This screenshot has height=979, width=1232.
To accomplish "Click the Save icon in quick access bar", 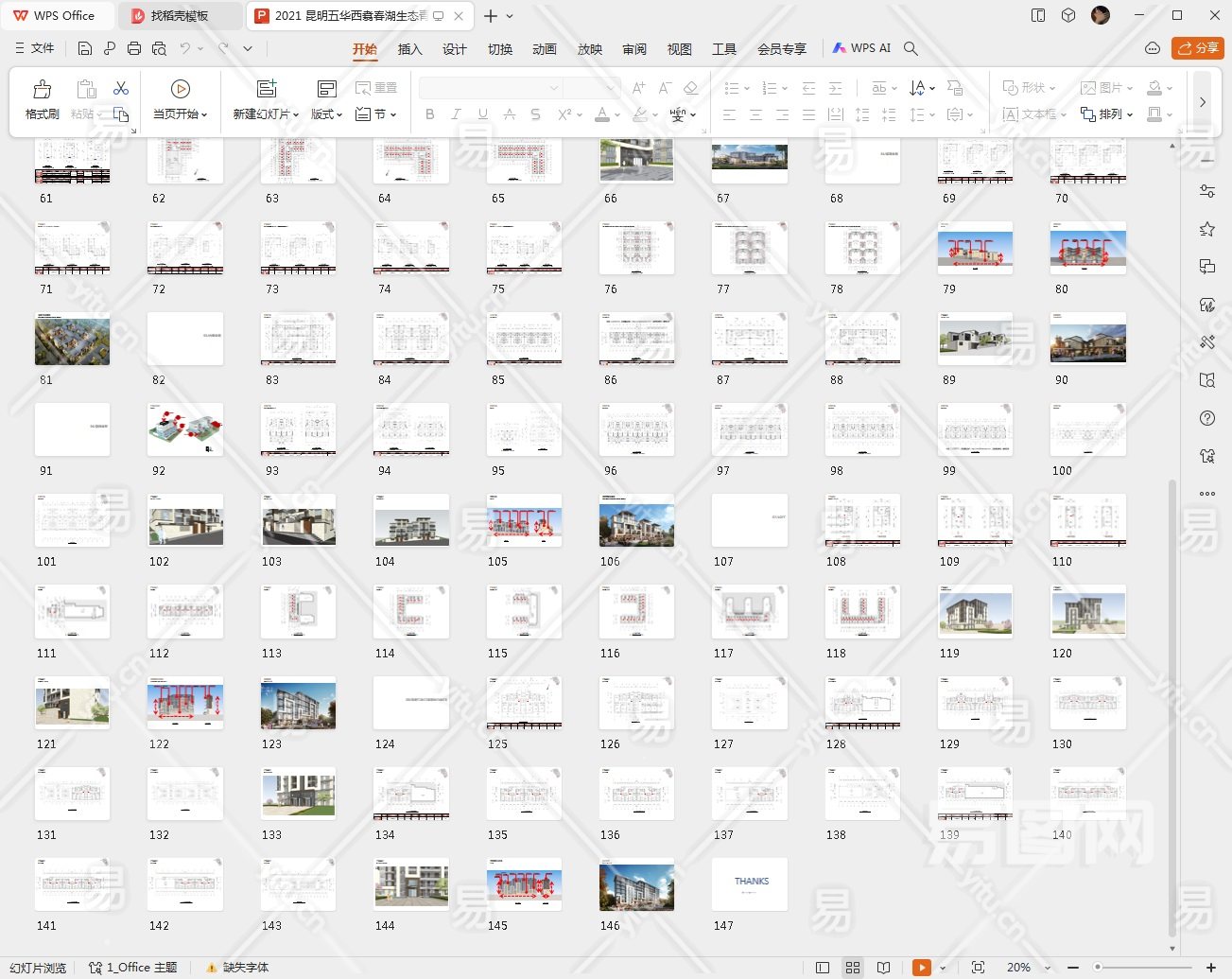I will 85,48.
